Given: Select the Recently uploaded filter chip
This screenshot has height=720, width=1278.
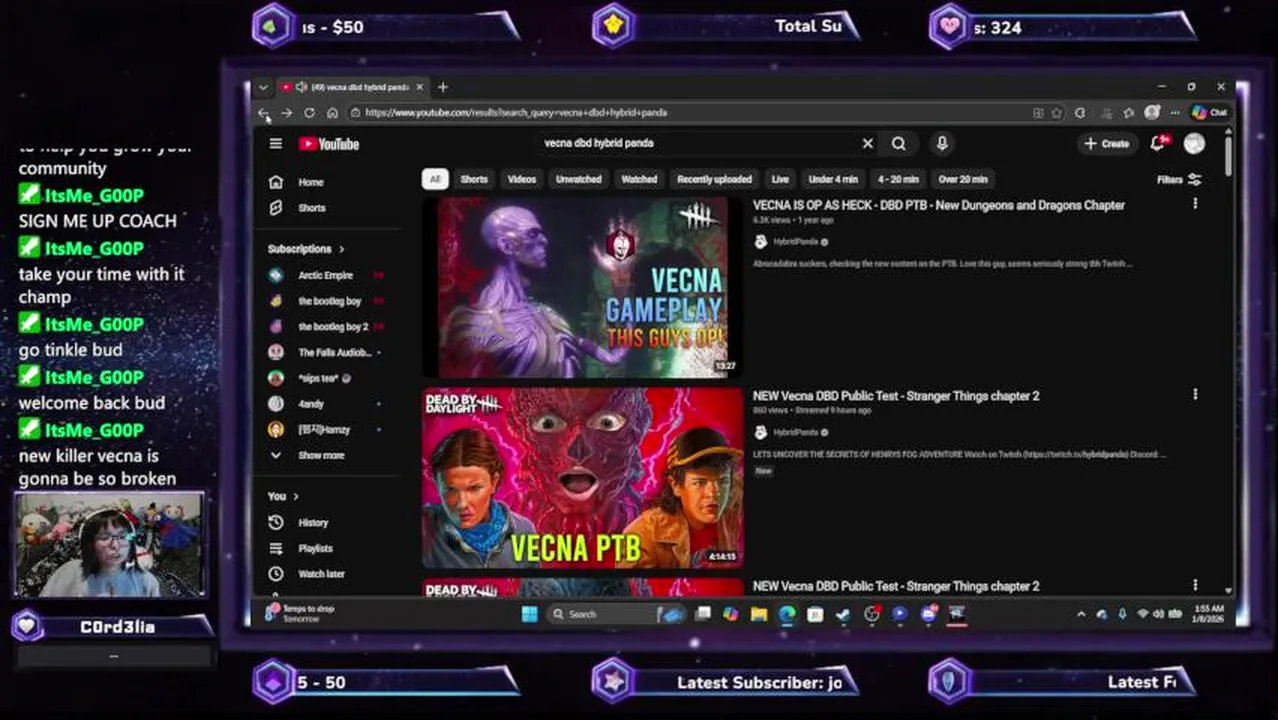Looking at the screenshot, I should [714, 179].
